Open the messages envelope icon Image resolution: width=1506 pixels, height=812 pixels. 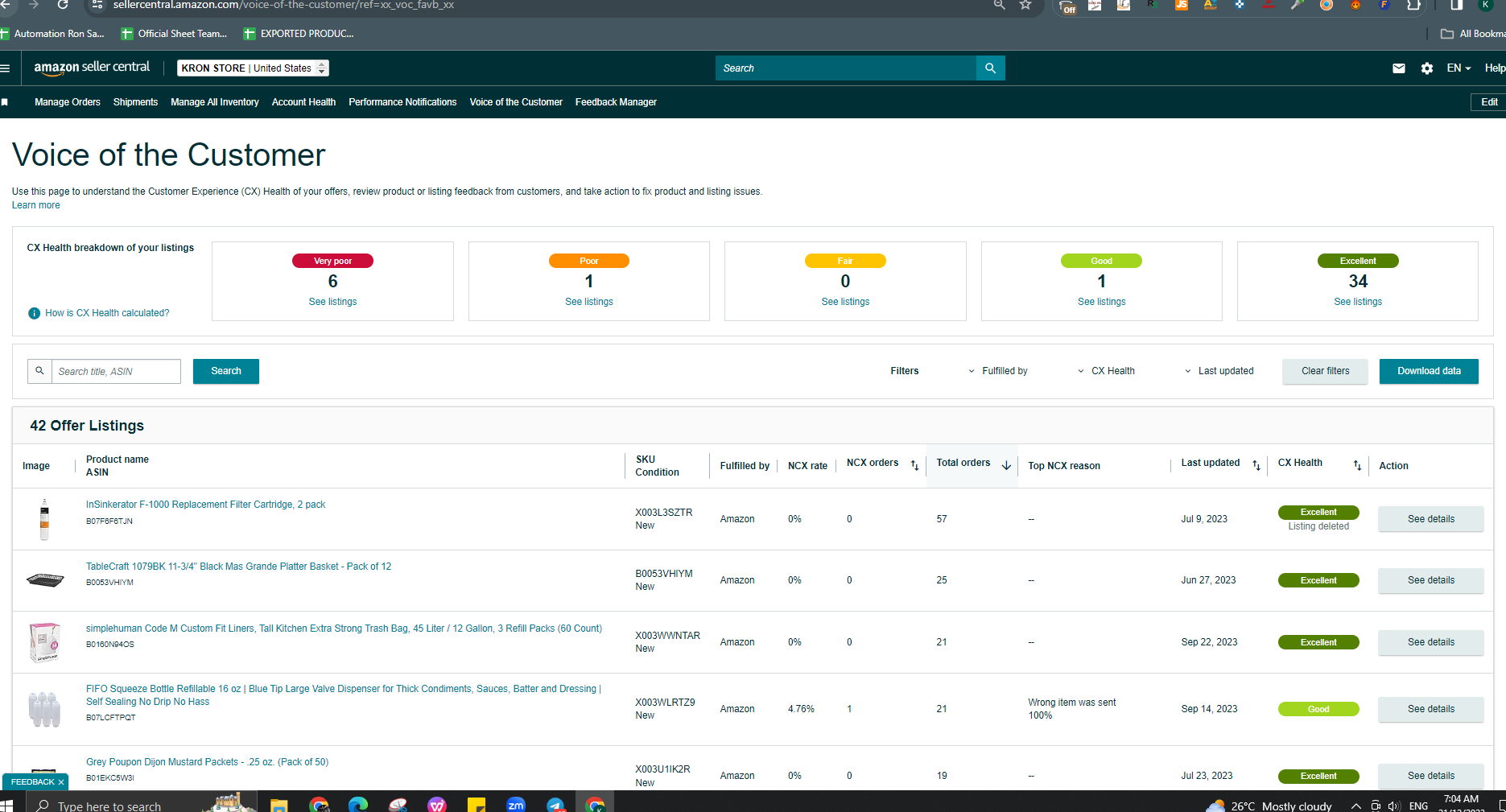tap(1399, 68)
